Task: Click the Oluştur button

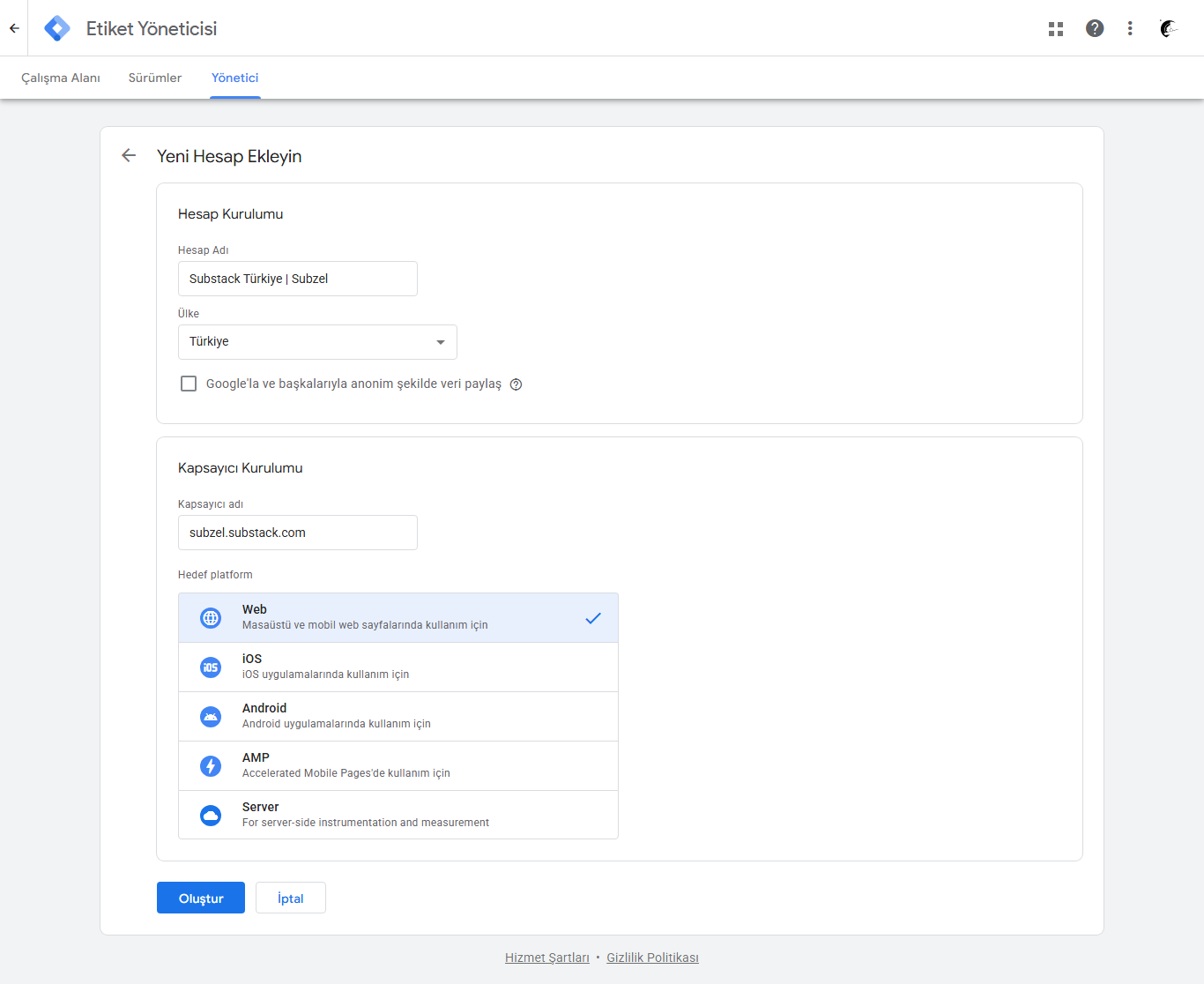Action: click(x=201, y=898)
